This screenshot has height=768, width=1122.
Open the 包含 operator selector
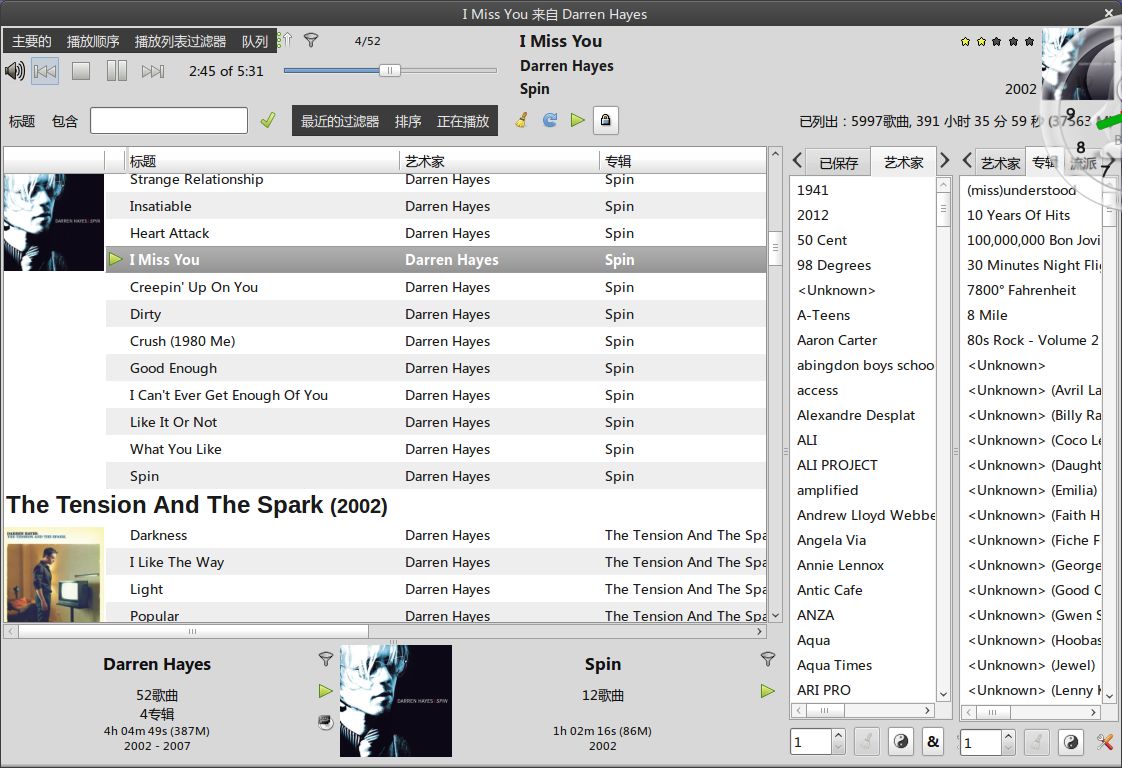(x=64, y=121)
